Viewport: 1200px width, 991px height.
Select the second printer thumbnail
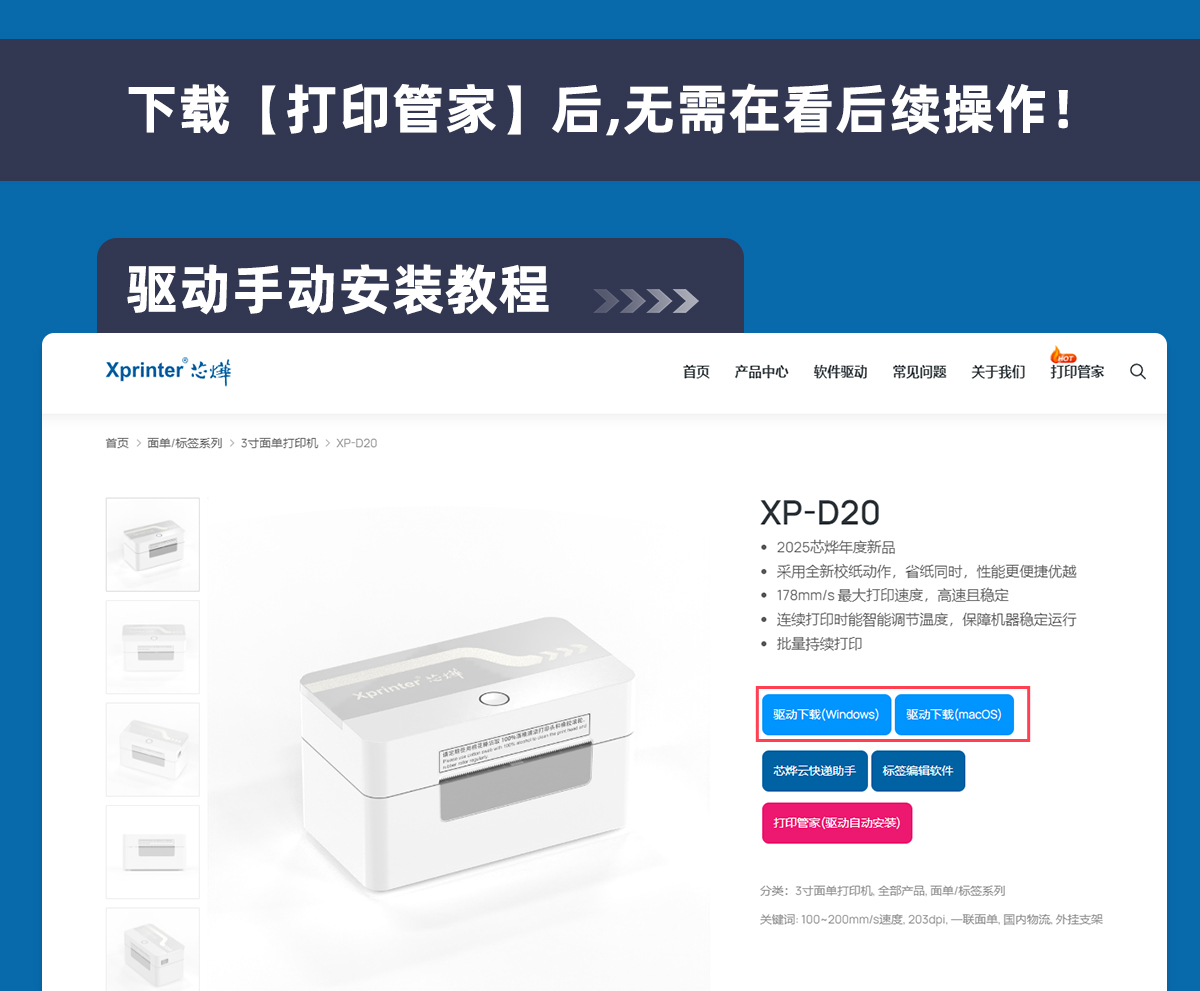[x=153, y=647]
